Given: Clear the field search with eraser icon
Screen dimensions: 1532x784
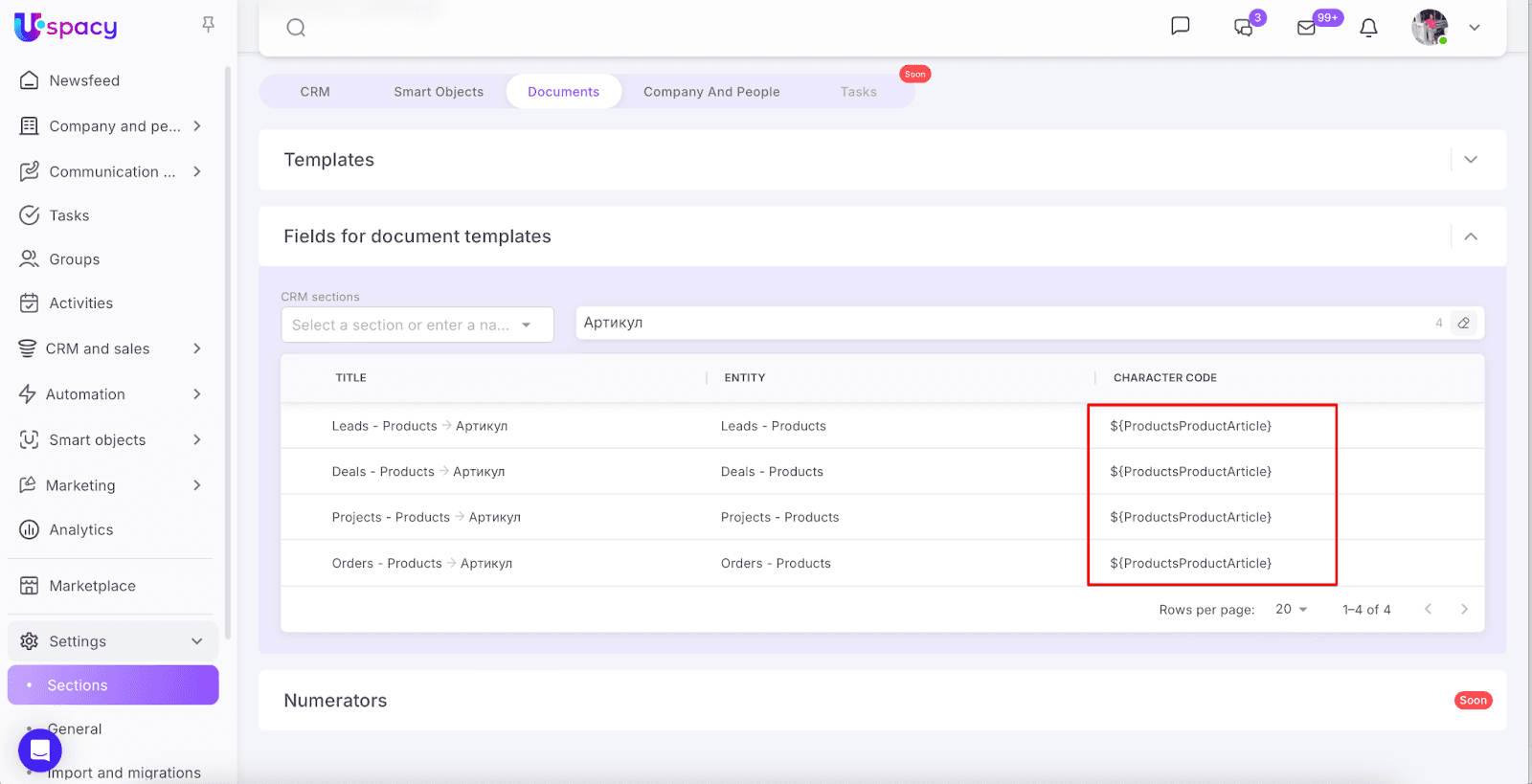Looking at the screenshot, I should click(1463, 324).
